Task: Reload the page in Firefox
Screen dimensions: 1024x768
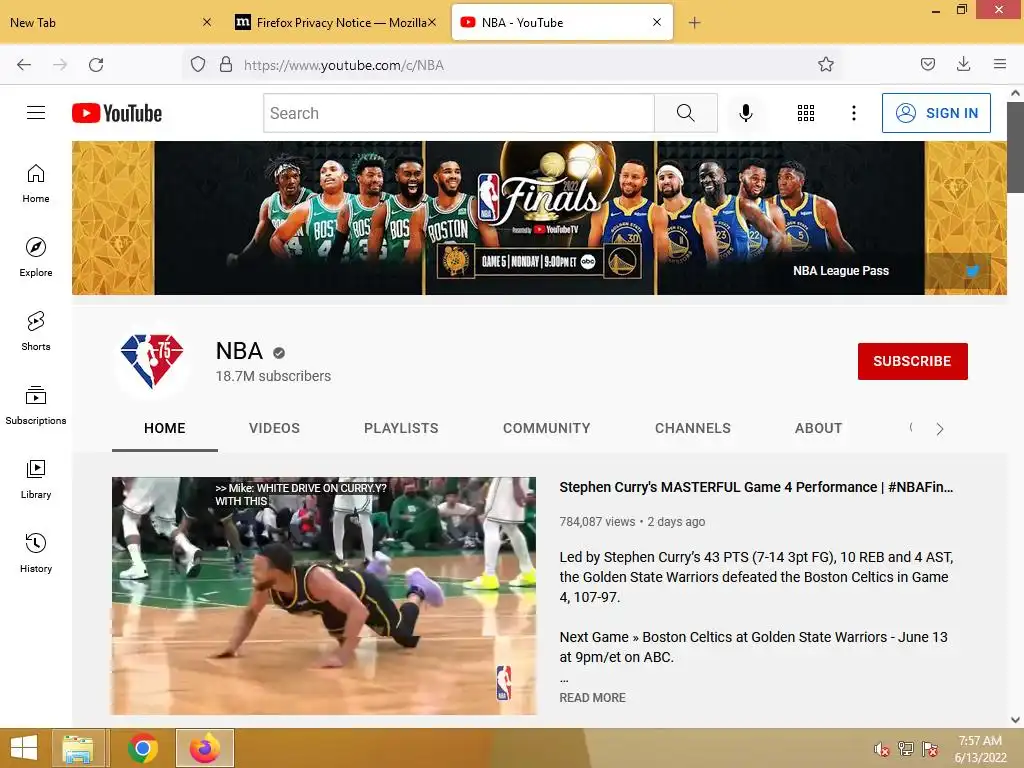Action: [x=96, y=64]
